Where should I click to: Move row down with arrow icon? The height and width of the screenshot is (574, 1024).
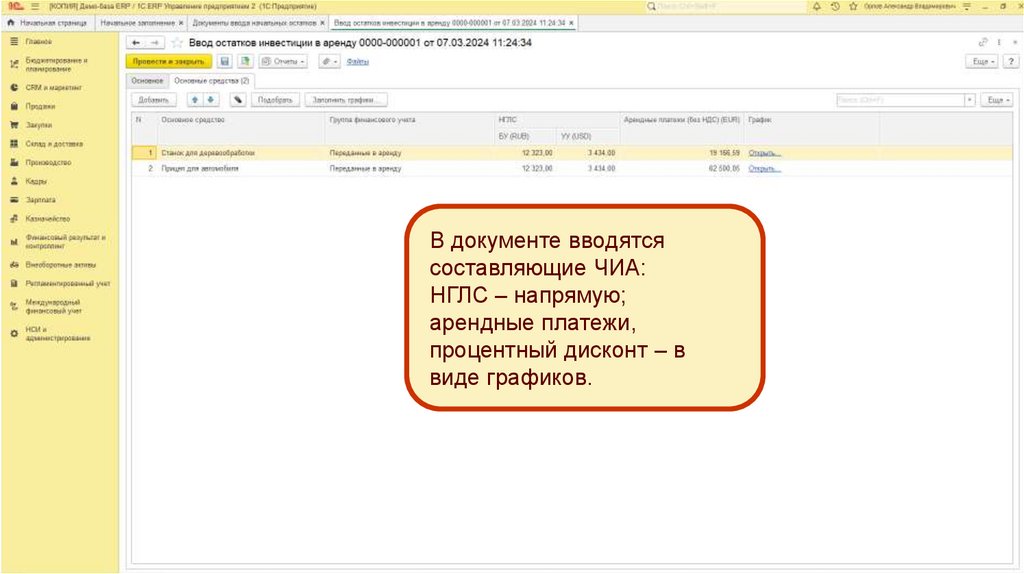click(x=210, y=100)
